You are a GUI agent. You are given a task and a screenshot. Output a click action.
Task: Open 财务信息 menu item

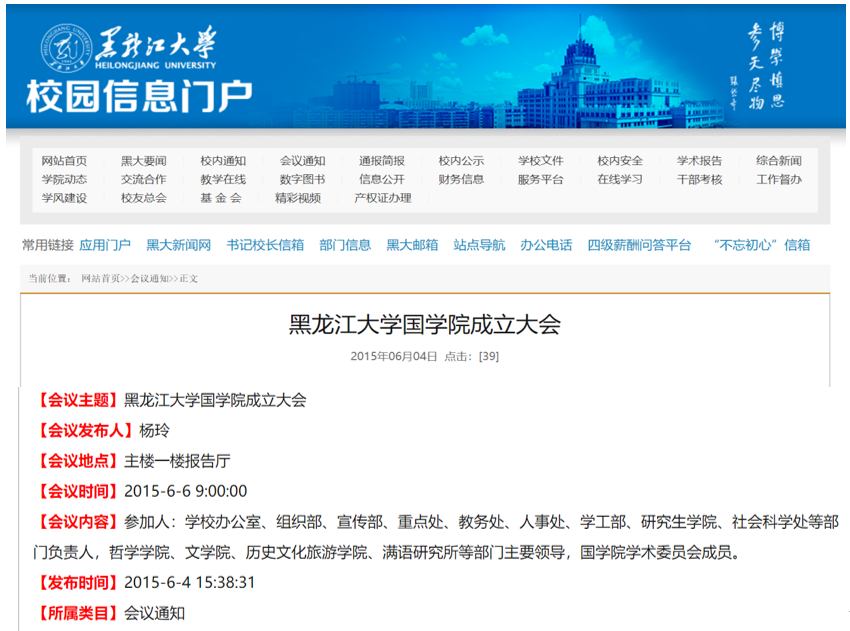point(461,179)
